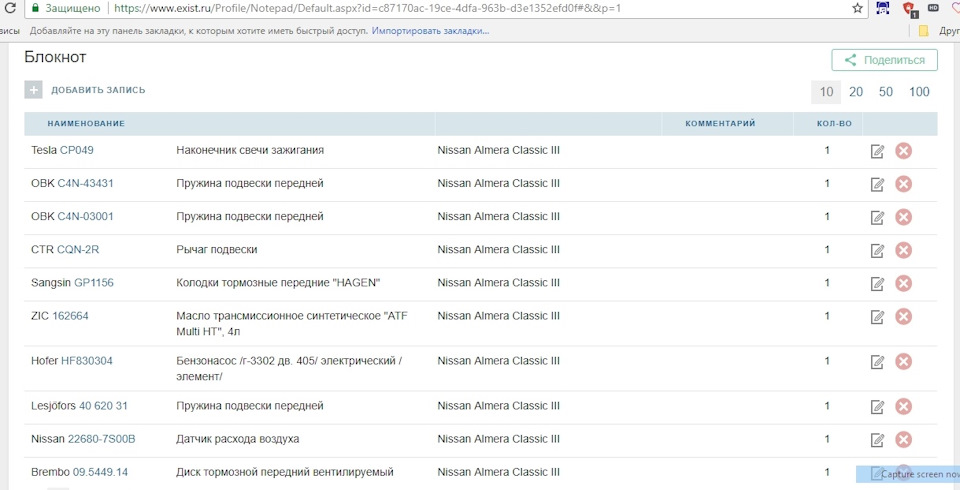Delete the CTR CQN-2R entry

click(904, 250)
